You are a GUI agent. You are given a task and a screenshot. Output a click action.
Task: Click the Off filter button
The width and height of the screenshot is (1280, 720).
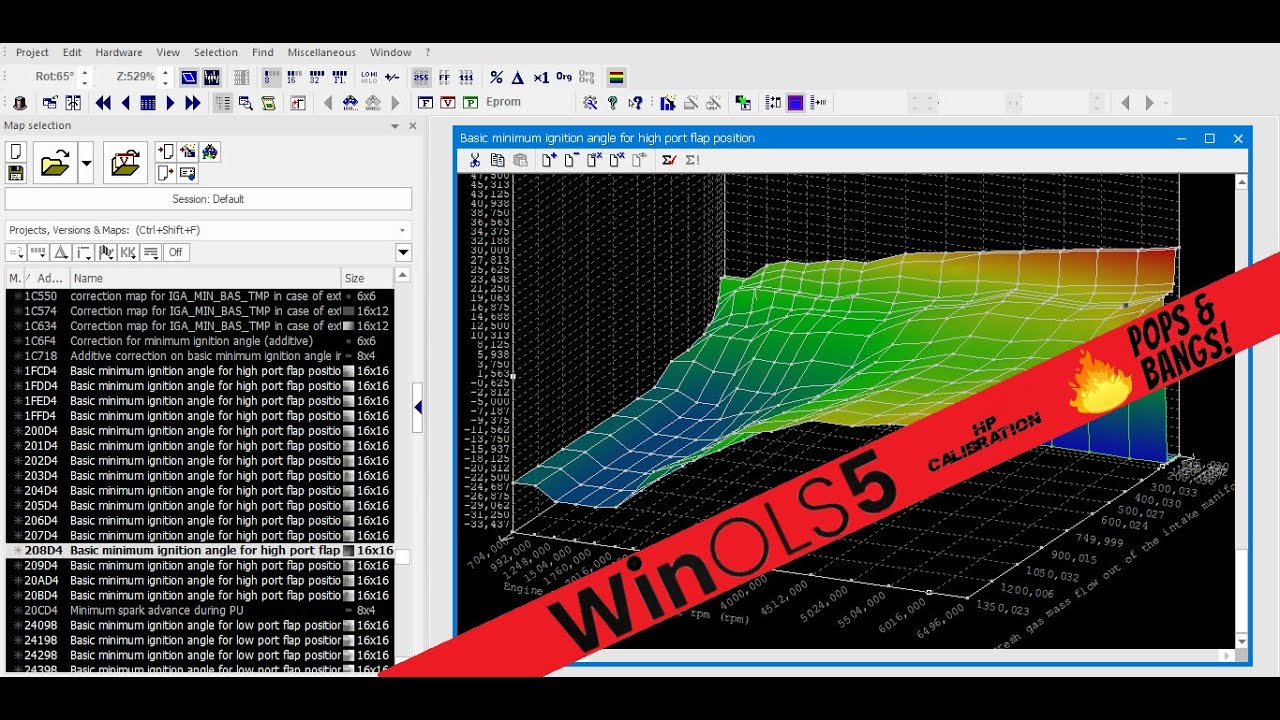tap(176, 253)
